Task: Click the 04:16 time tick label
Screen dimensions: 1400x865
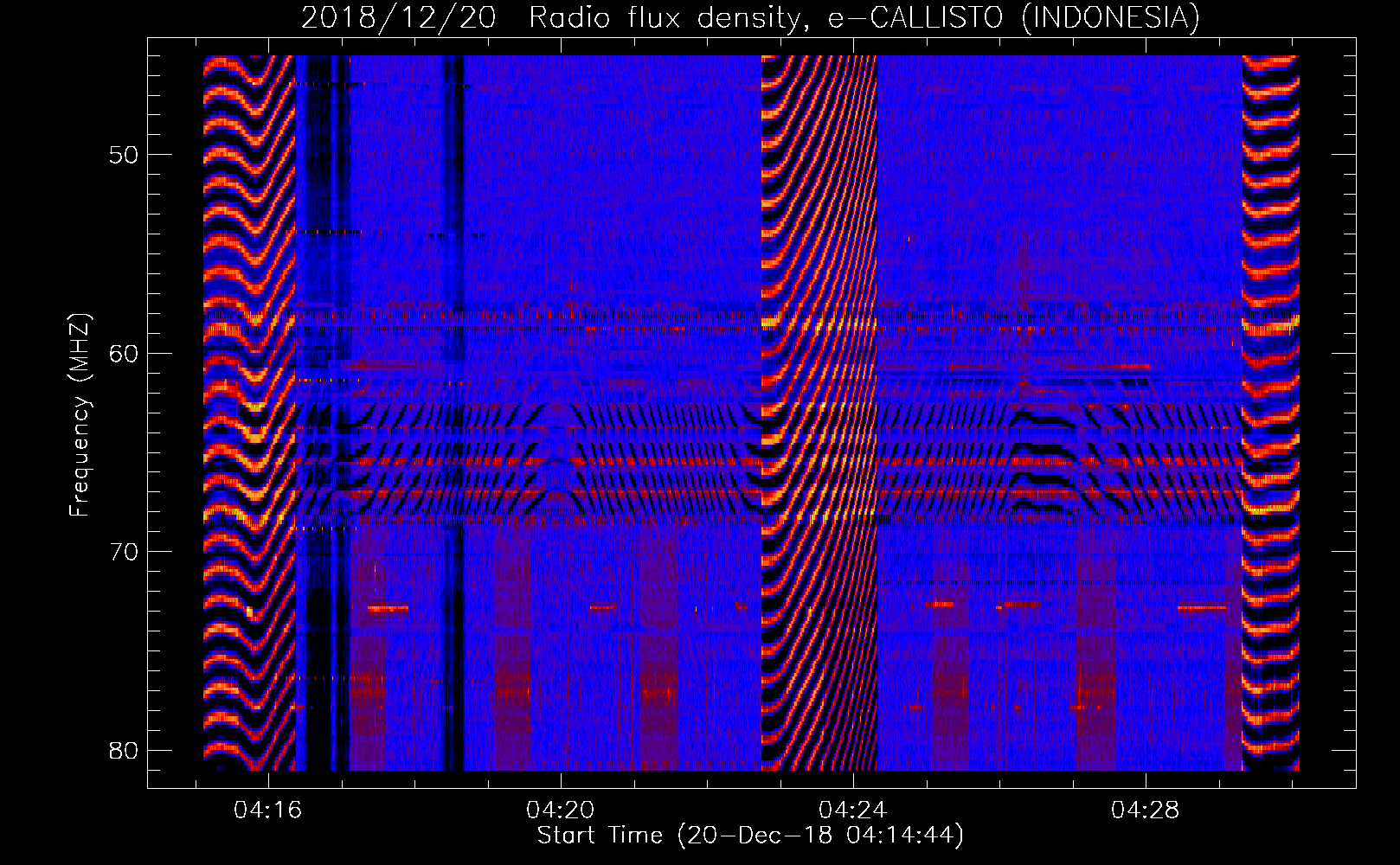Action: [268, 811]
